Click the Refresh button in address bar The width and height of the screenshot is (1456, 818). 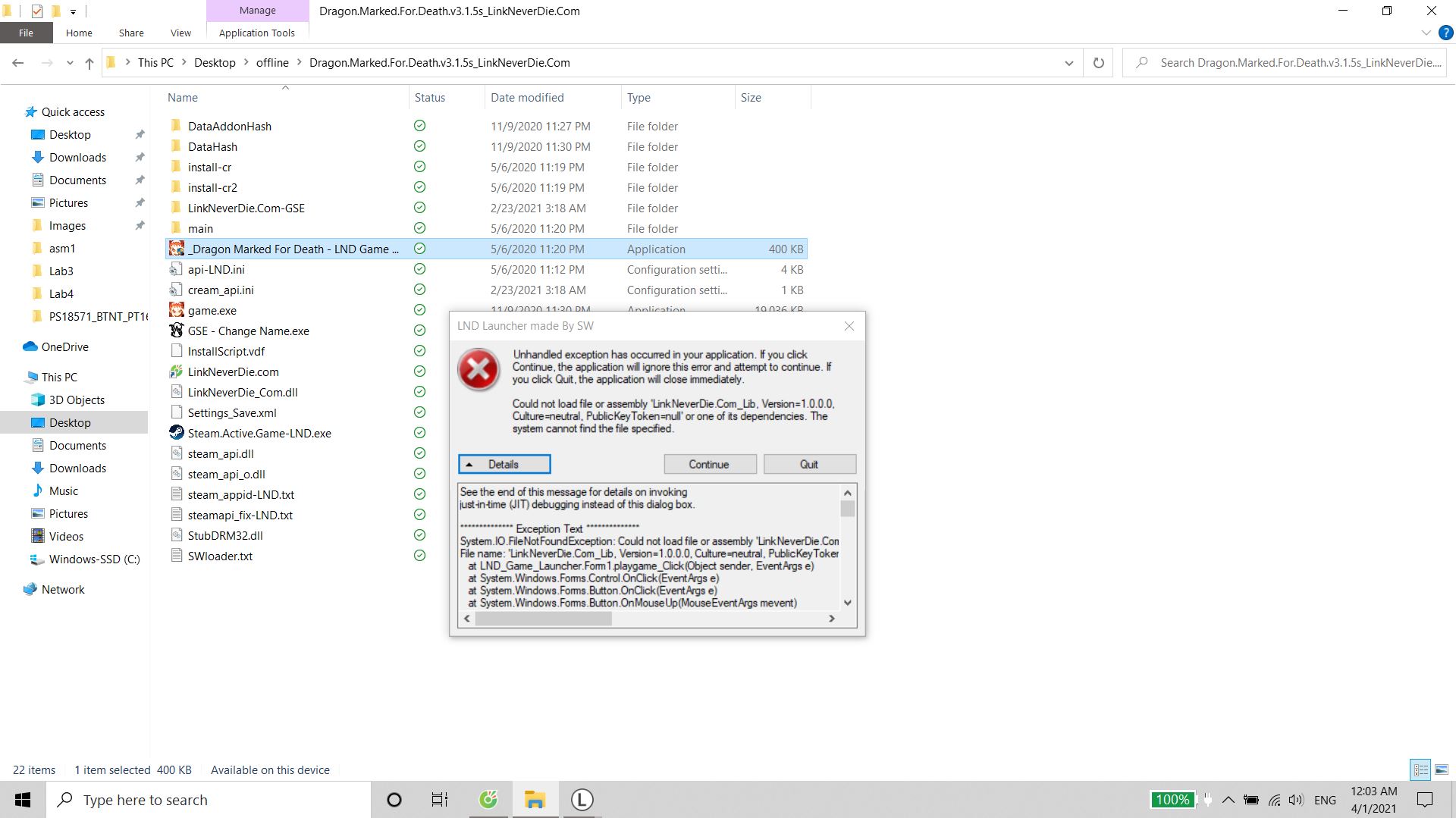[1098, 63]
